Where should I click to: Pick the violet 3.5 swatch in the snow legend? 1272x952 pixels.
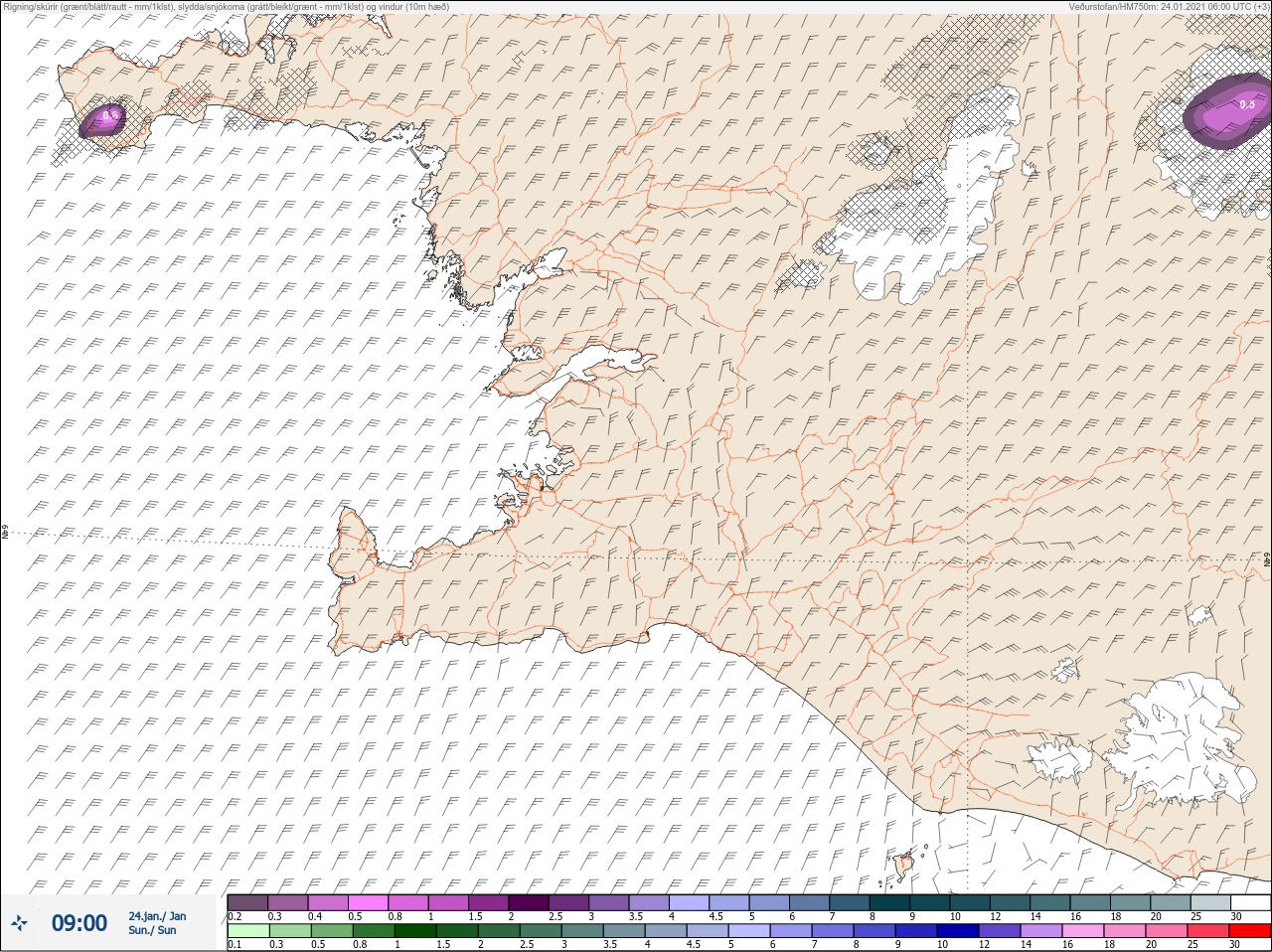650,902
